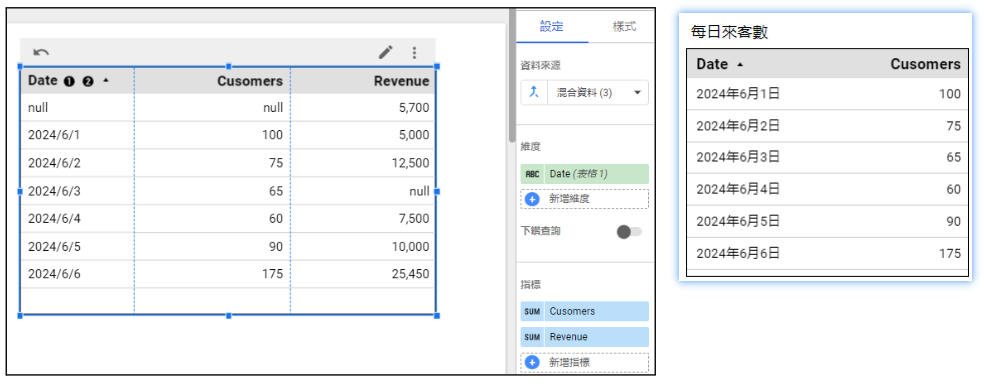Screen dimensions: 984x387
Task: Click the ABC type icon on Date dimension
Action: coord(532,174)
